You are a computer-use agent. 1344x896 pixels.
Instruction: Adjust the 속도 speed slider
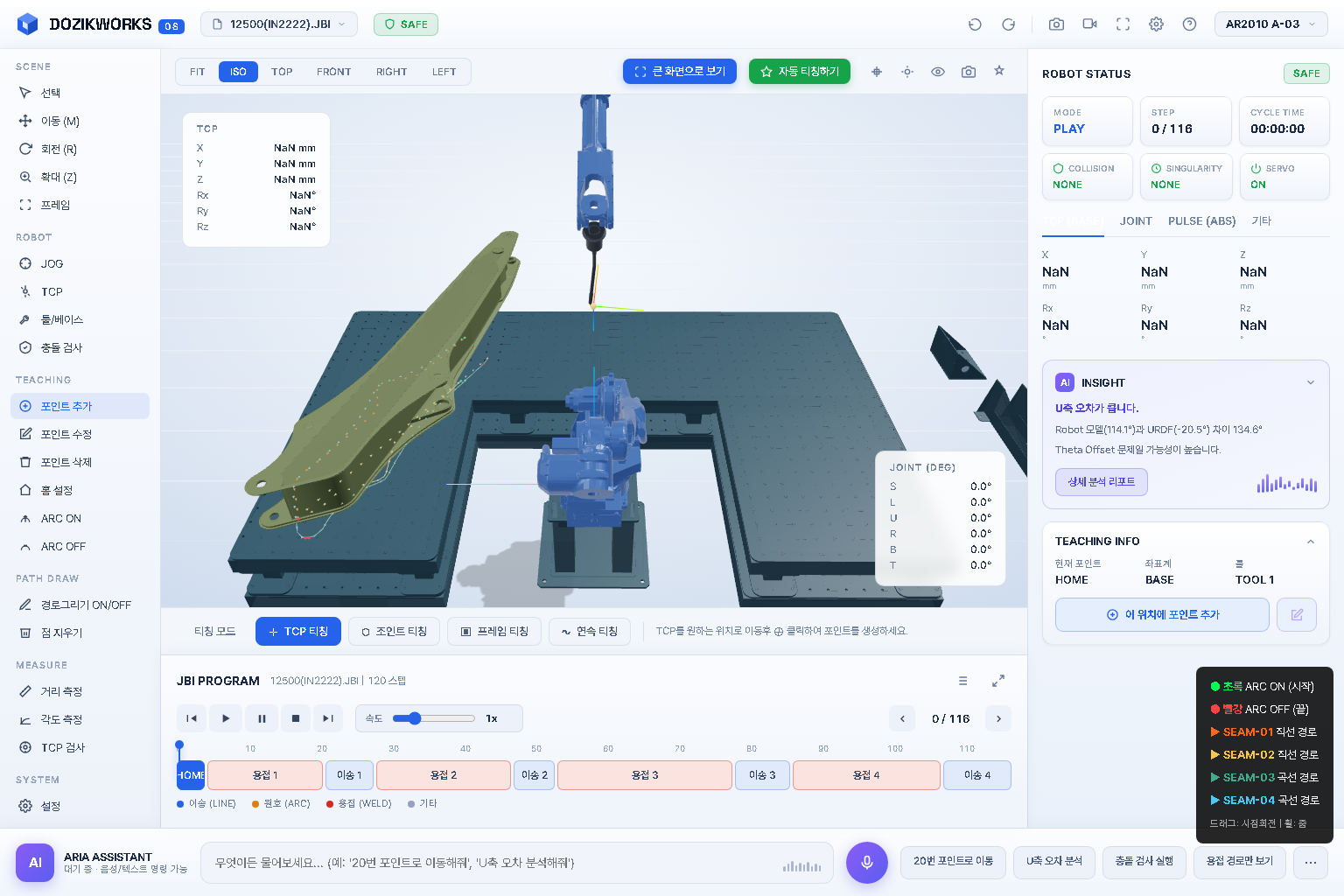click(433, 718)
